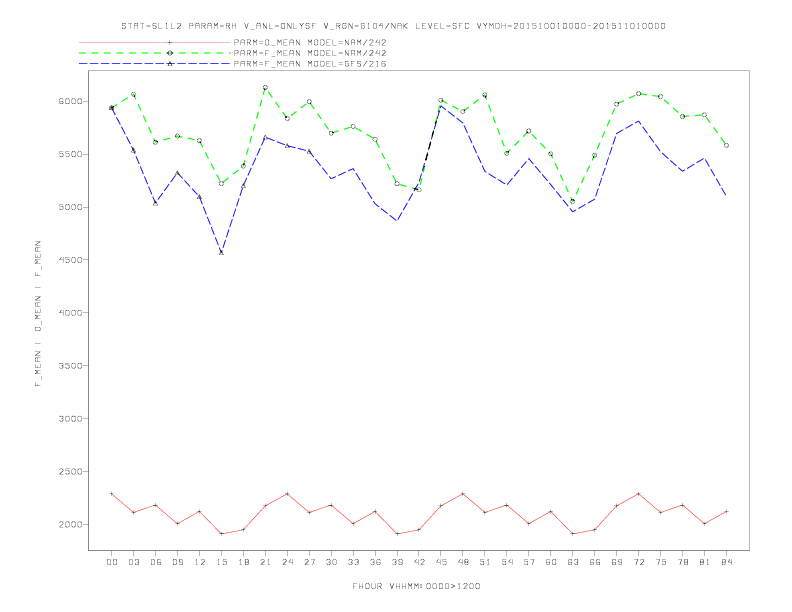This screenshot has width=792, height=612.
Task: Click y-axis tick label 2500
Action: (70, 472)
